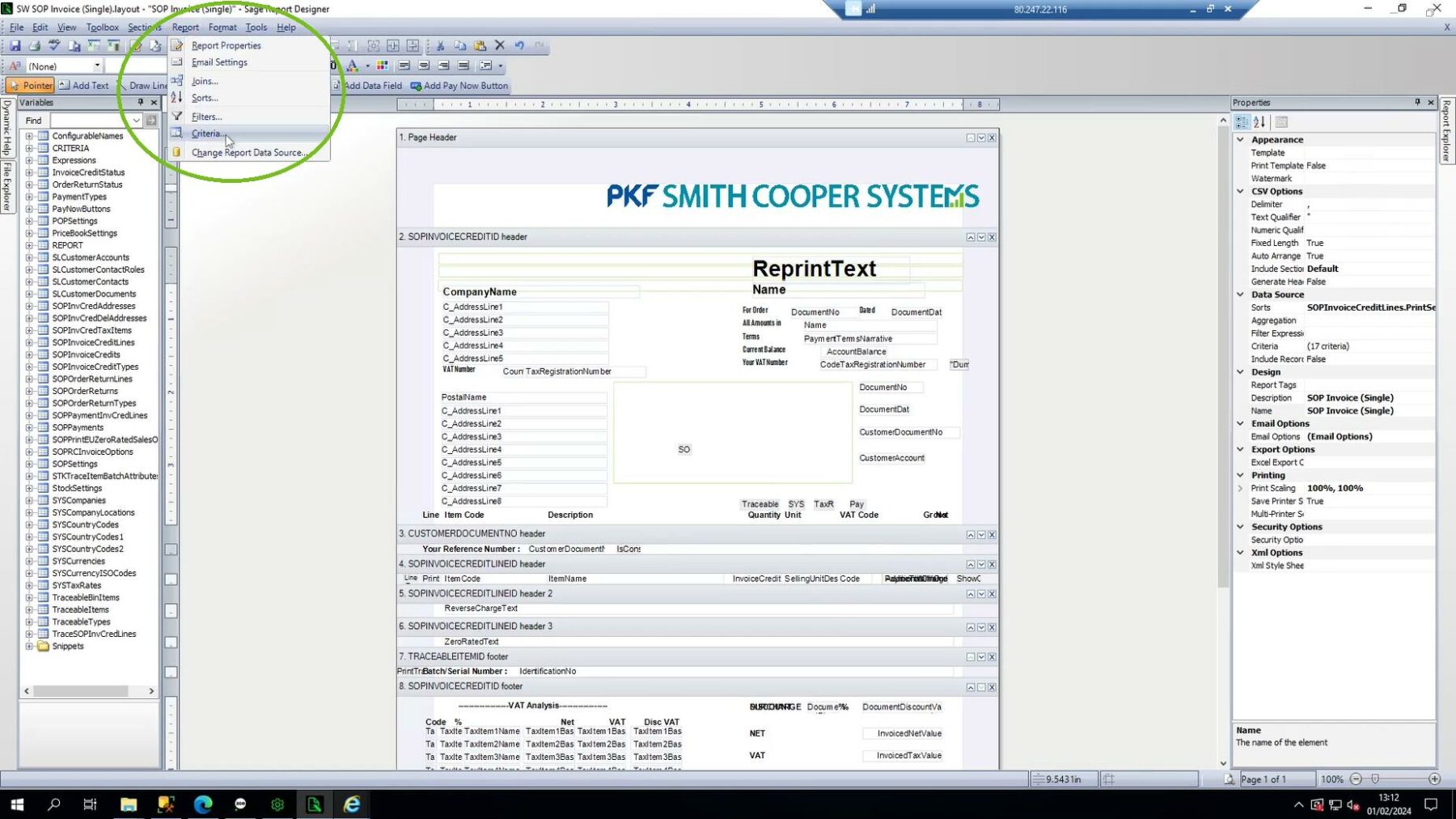The image size is (1456, 819).
Task: Collapse the Email Options property group
Action: click(1240, 423)
